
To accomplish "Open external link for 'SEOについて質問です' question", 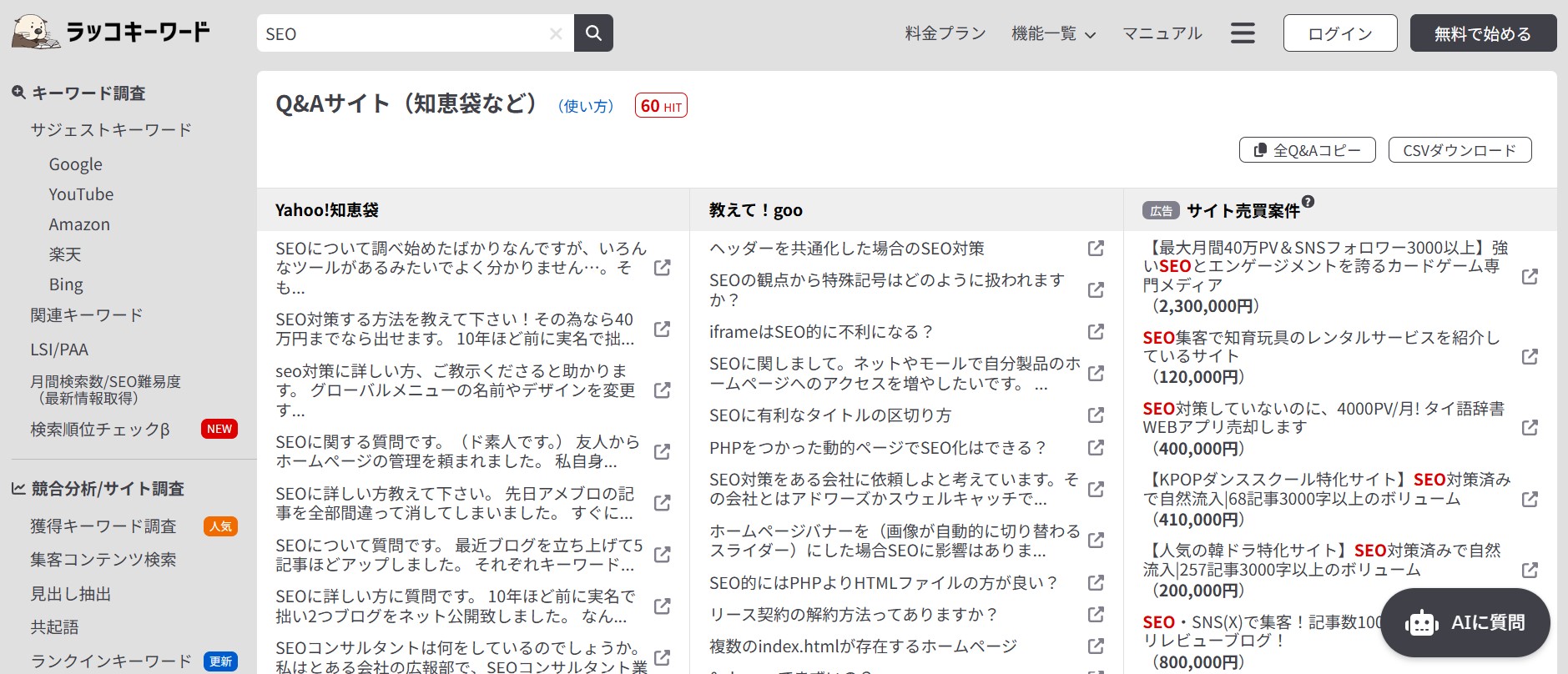I will pos(662,554).
